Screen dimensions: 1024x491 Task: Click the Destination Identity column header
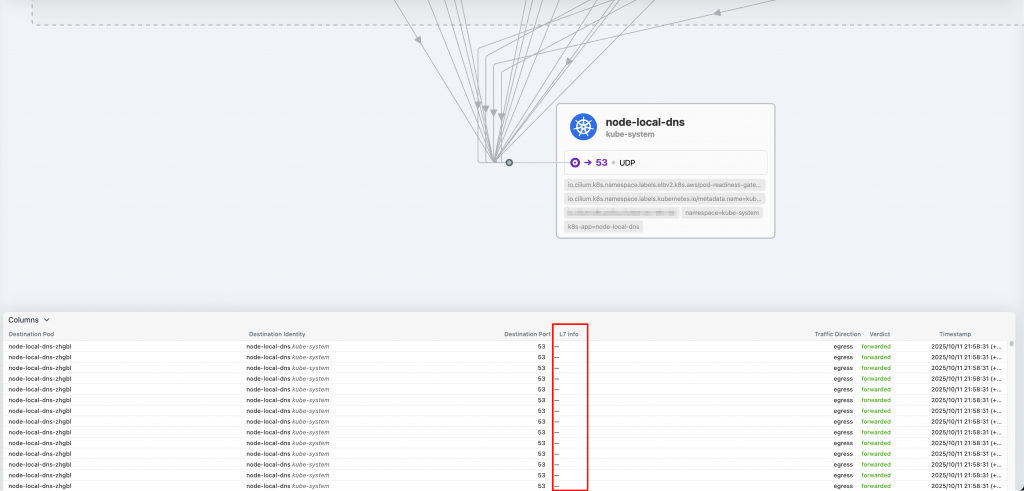tap(277, 334)
